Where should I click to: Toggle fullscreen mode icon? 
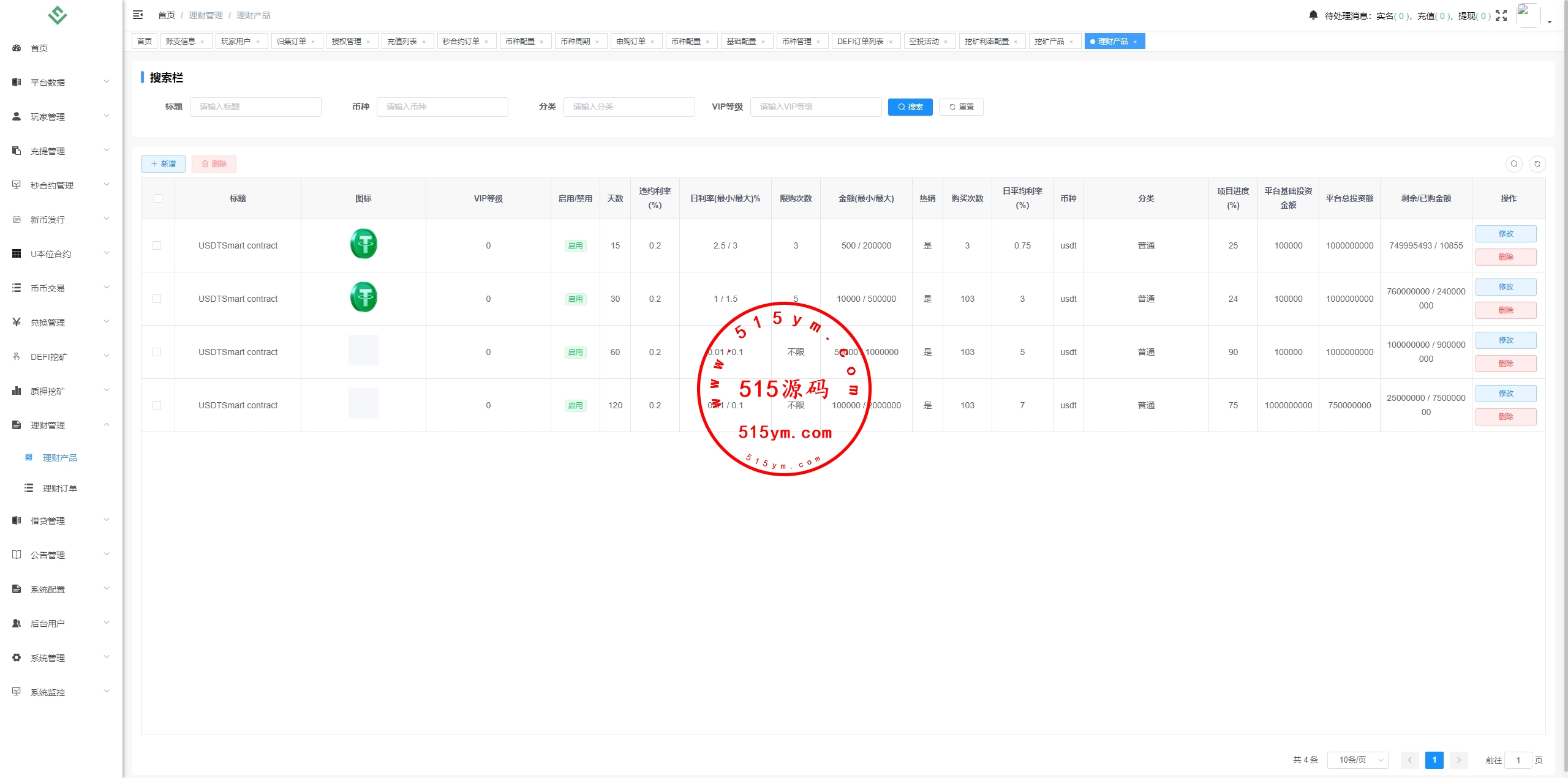pos(1501,15)
